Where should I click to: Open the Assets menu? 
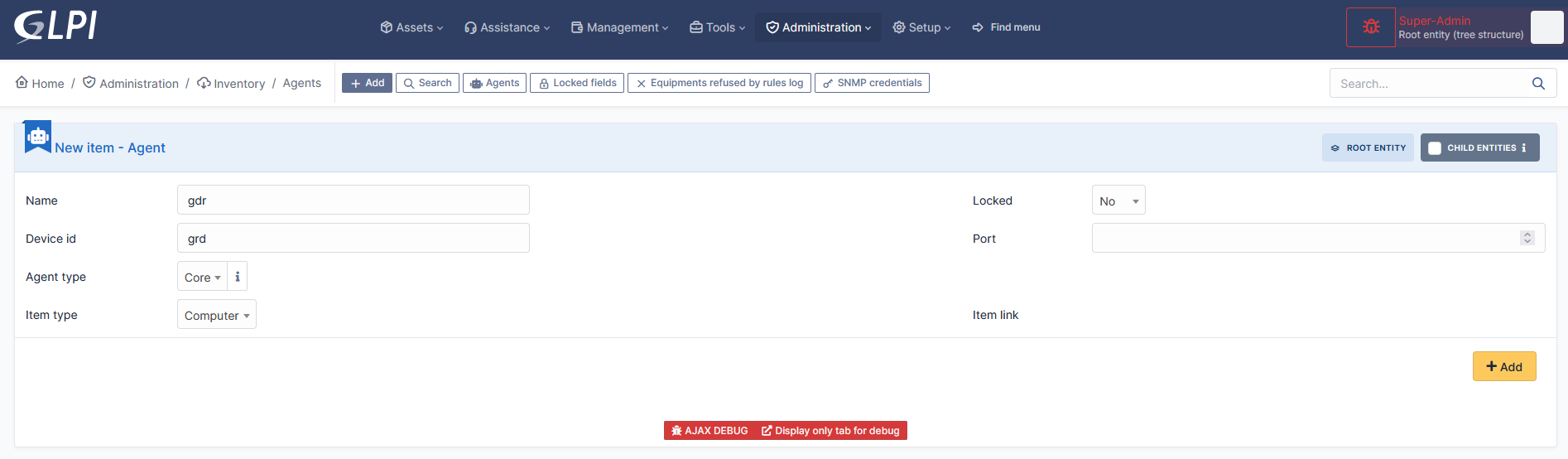(411, 27)
